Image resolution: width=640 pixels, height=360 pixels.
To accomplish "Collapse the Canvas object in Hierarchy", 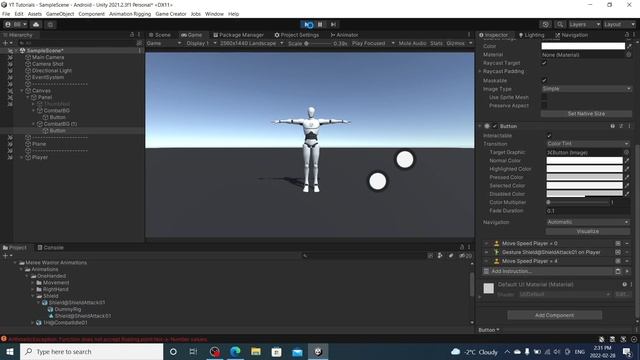I will point(22,91).
